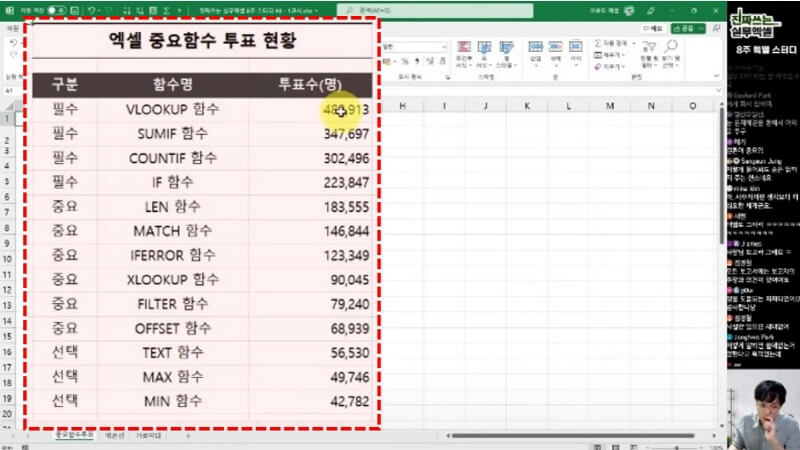
Task: Open the Fill dropdown in editing group
Action: click(609, 55)
